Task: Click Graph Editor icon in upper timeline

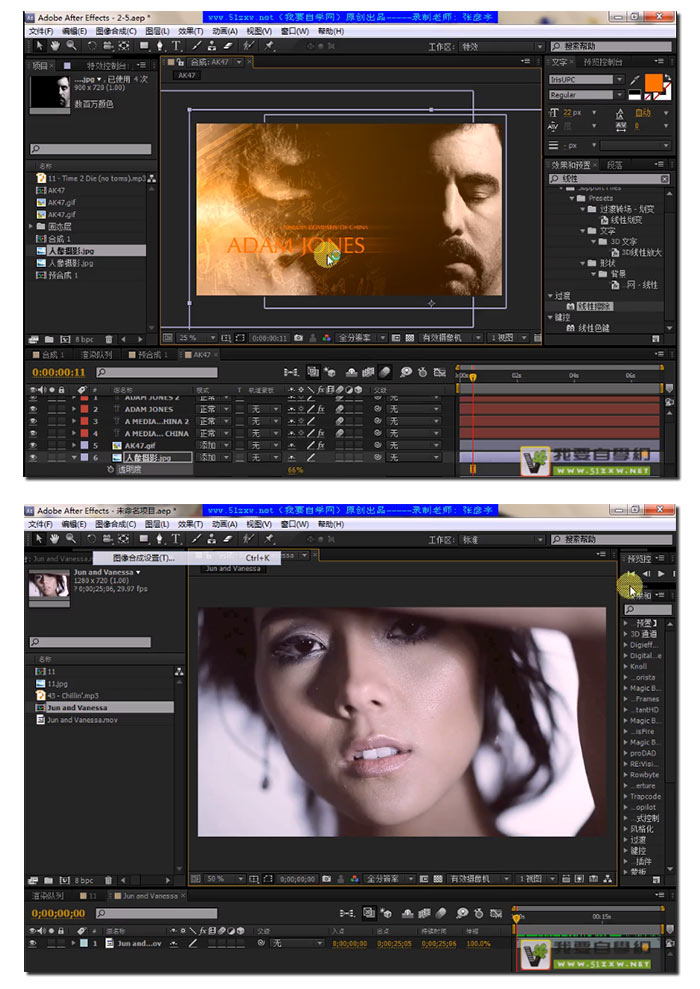Action: click(x=440, y=372)
